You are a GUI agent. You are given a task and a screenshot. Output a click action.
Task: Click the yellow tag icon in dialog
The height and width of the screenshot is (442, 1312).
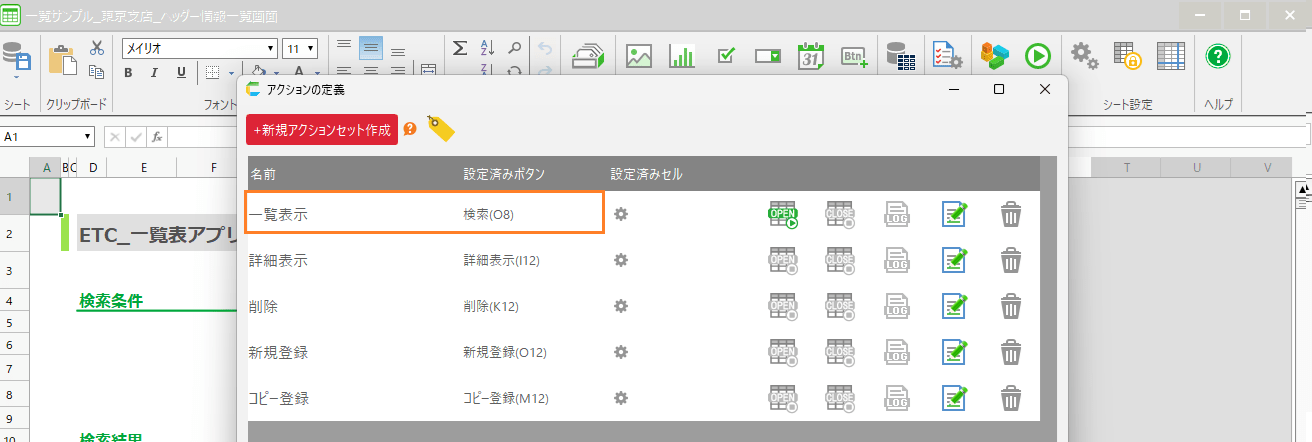[x=440, y=127]
